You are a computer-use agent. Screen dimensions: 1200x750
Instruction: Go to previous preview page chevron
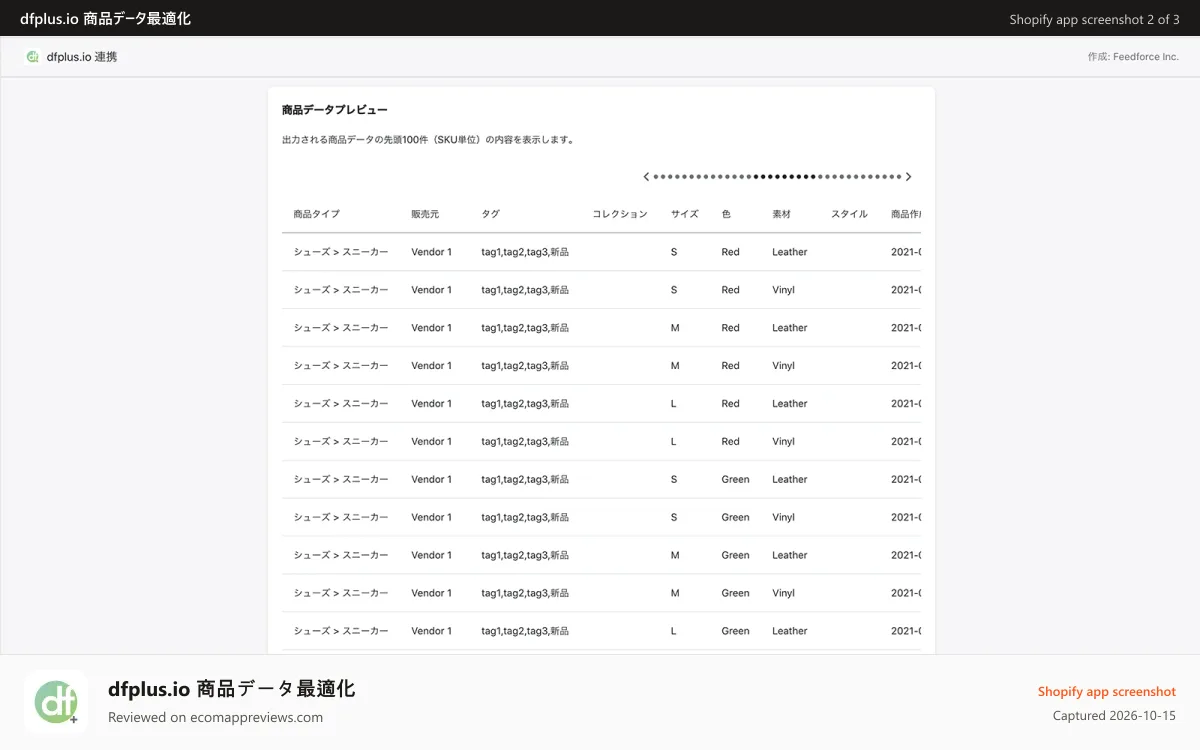(646, 177)
